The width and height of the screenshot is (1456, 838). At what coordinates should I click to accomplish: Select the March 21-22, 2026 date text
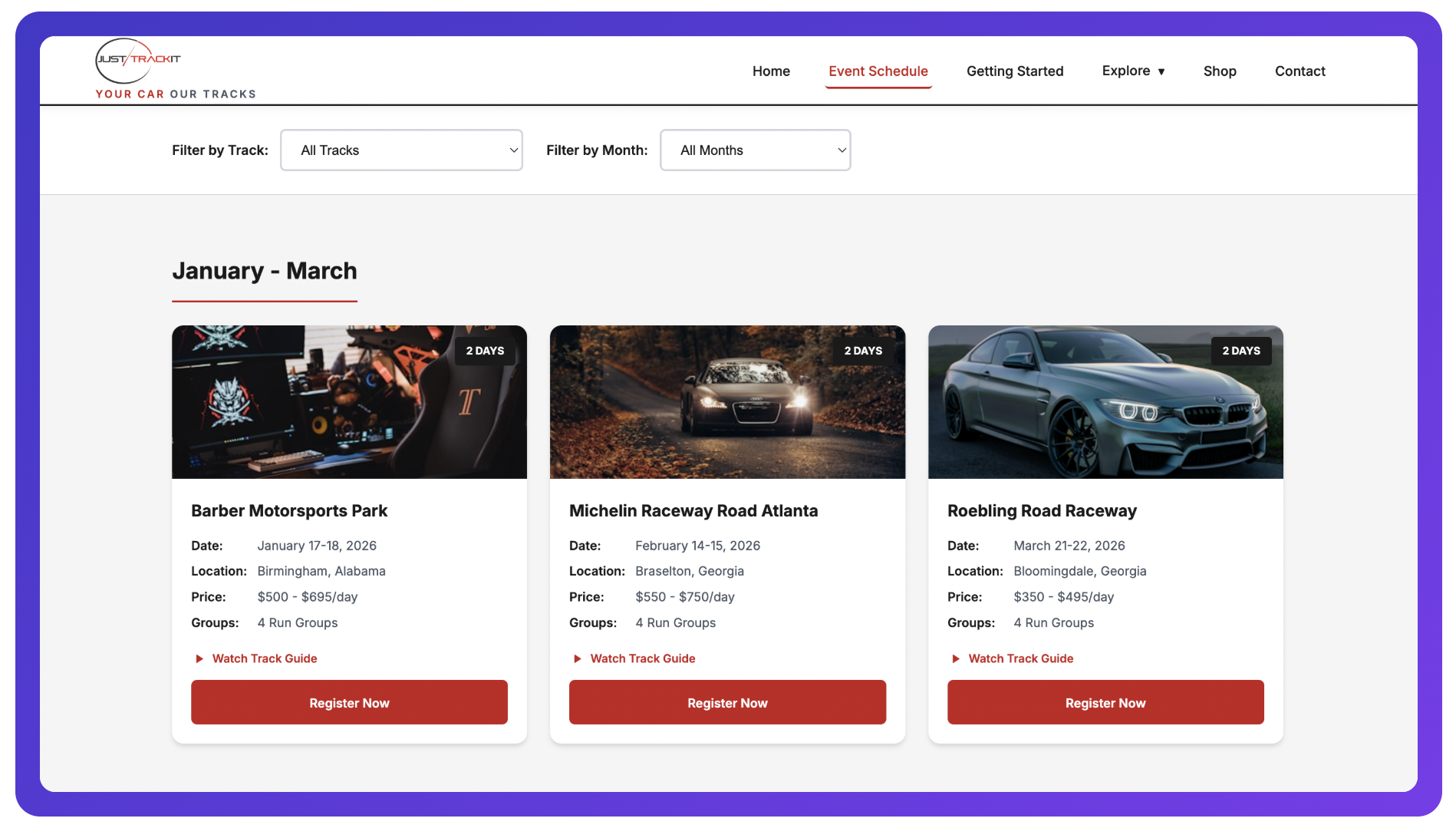tap(1069, 546)
